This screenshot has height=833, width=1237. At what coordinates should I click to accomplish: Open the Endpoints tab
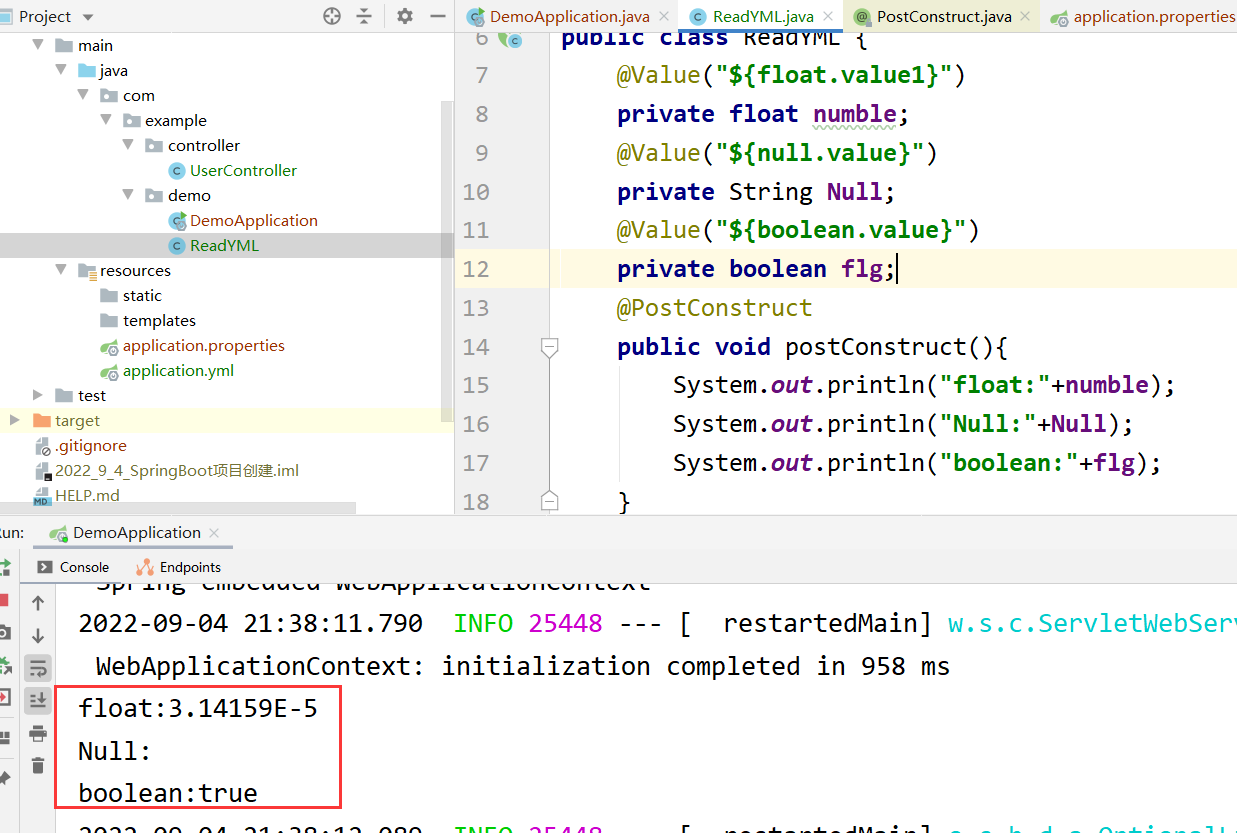pyautogui.click(x=179, y=567)
